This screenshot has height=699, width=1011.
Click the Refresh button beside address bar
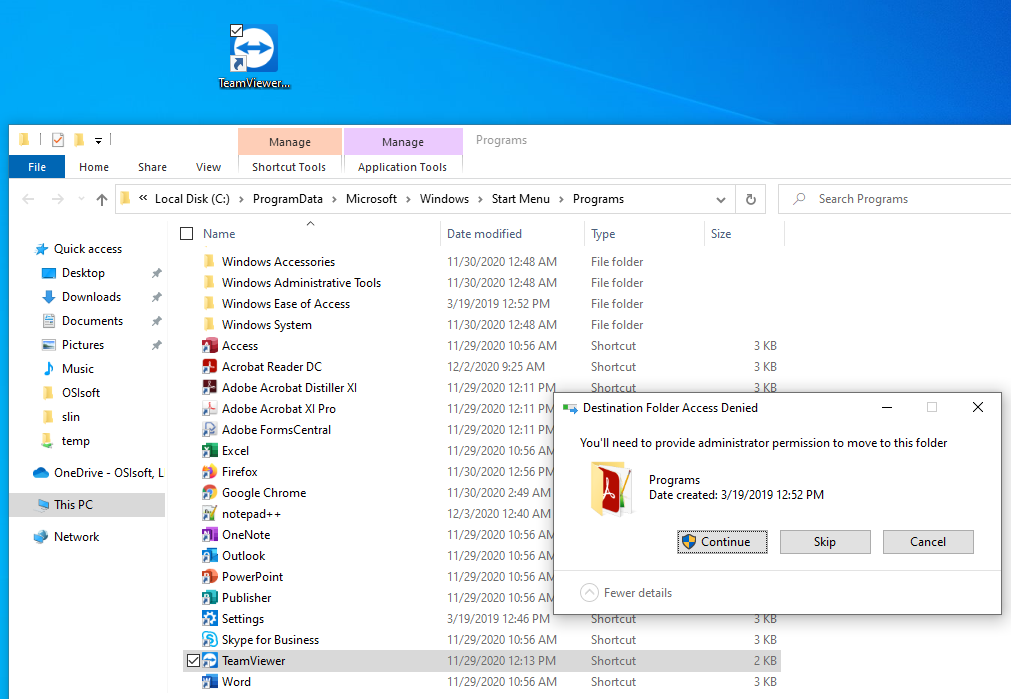click(750, 199)
